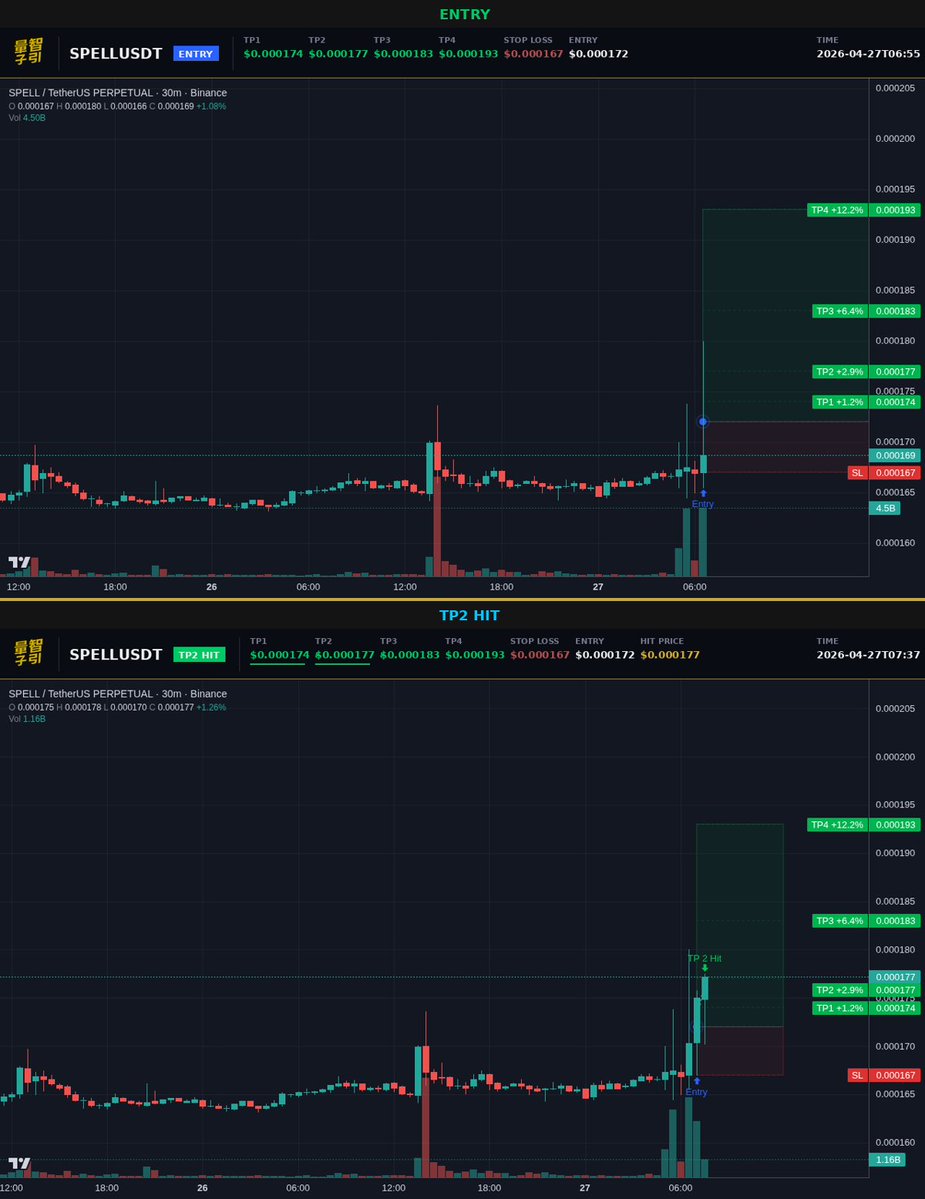Expand the Binance exchange label in lower chart legend
Image resolution: width=925 pixels, height=1199 pixels.
(208, 693)
